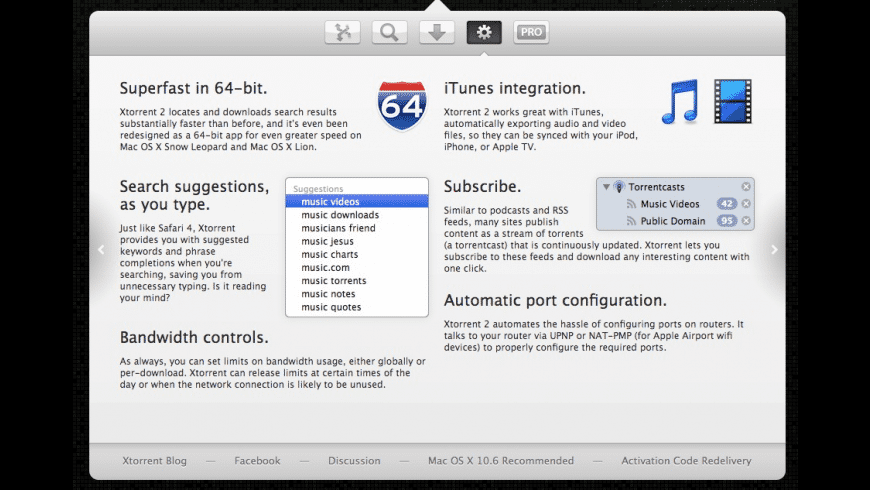Select the gear settings toolbar button
Viewport: 870px width, 490px height.
[484, 32]
